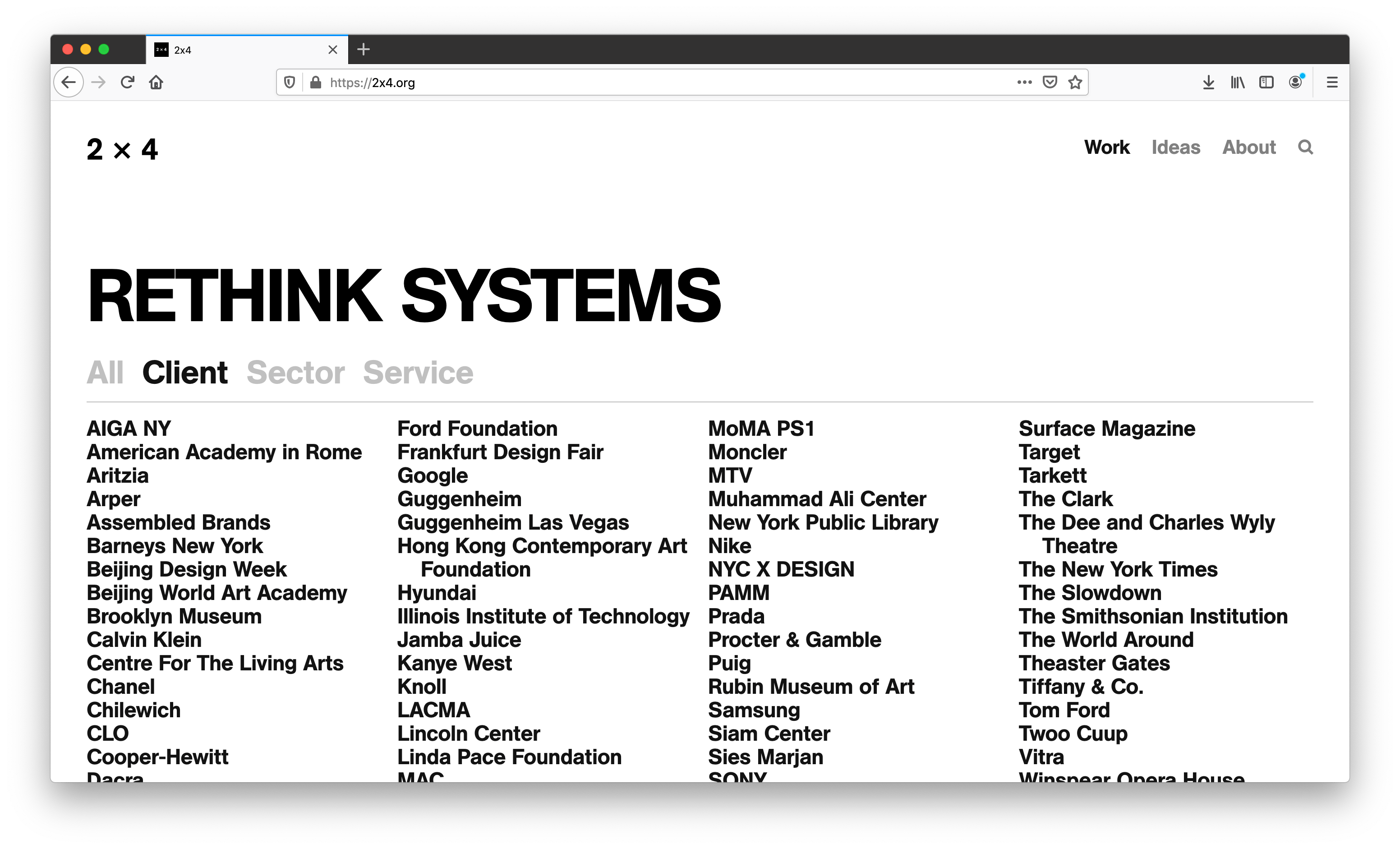
Task: Open the downloads arrow icon
Action: 1208,83
